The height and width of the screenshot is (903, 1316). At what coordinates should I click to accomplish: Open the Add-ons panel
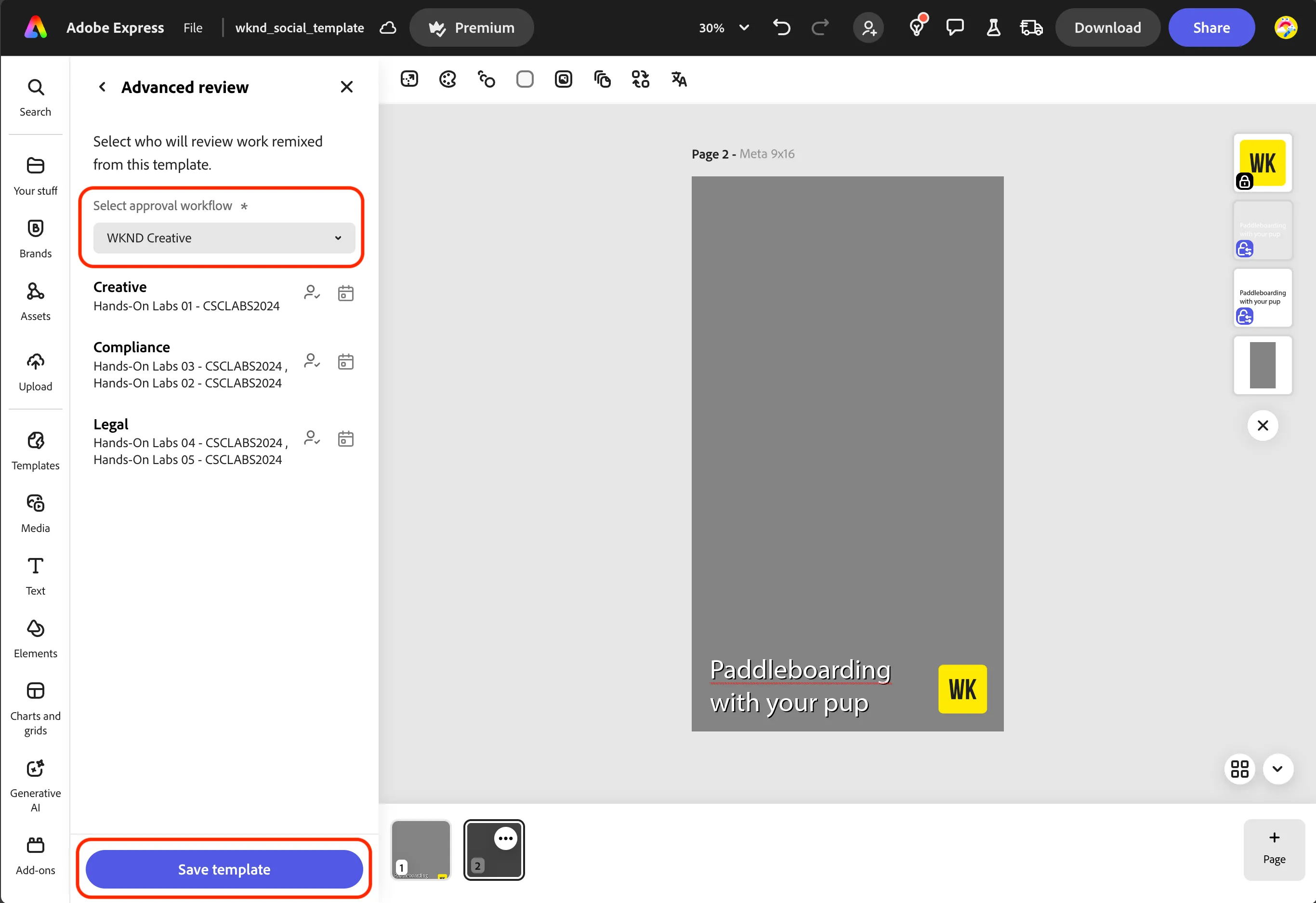[x=35, y=856]
